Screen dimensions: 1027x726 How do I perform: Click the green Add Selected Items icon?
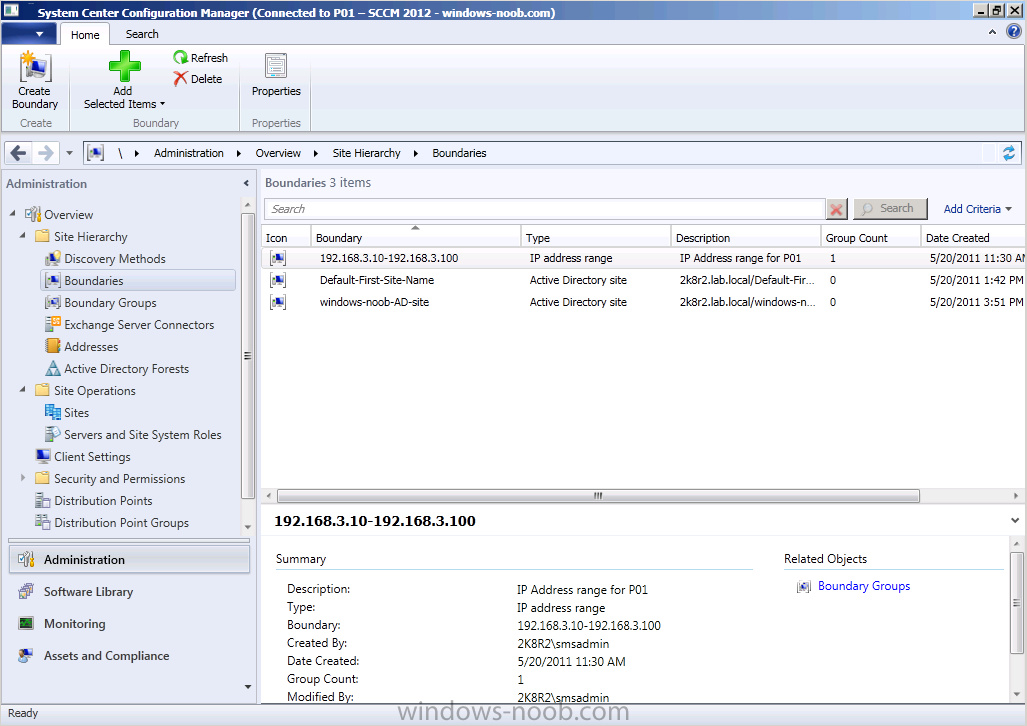pos(124,66)
